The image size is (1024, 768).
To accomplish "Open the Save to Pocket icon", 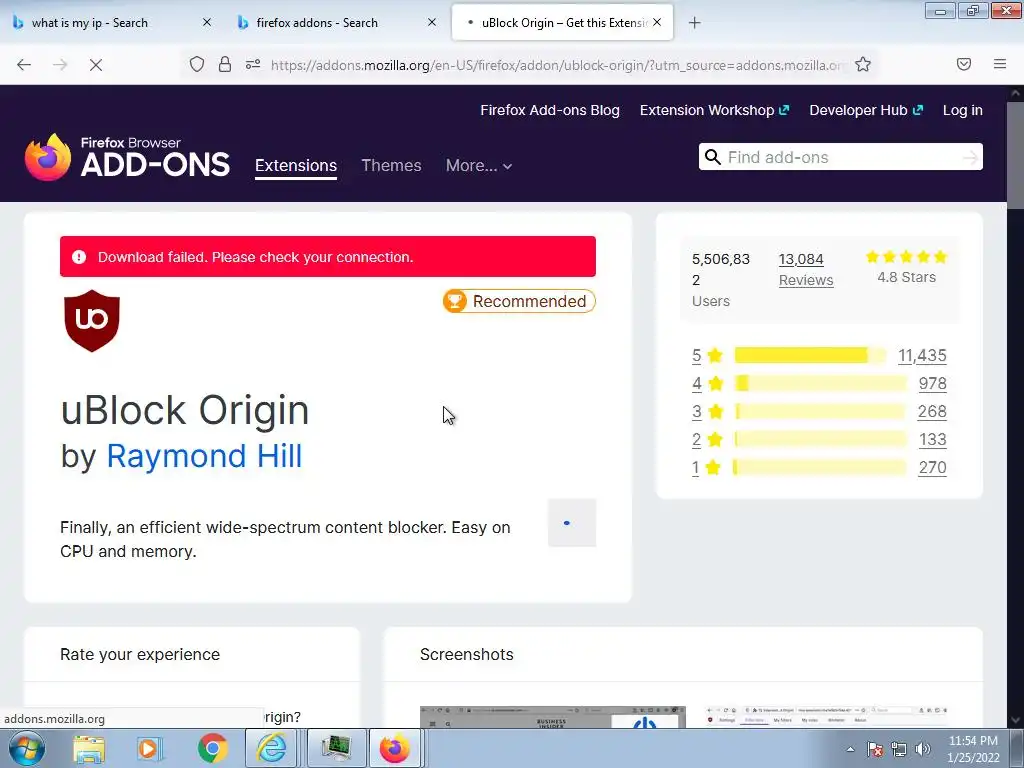I will (x=964, y=64).
